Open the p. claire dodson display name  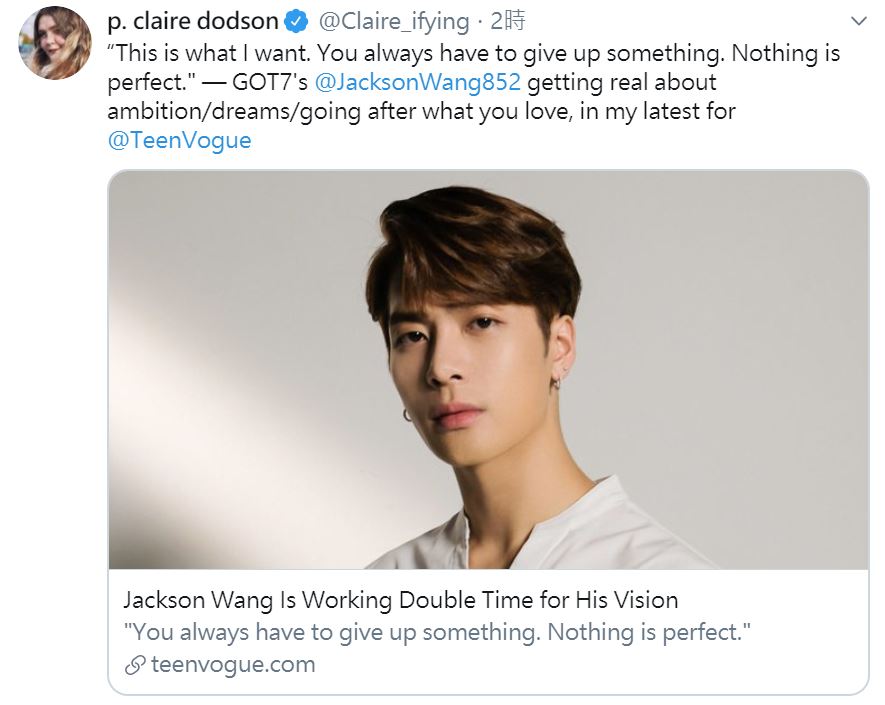tap(192, 22)
